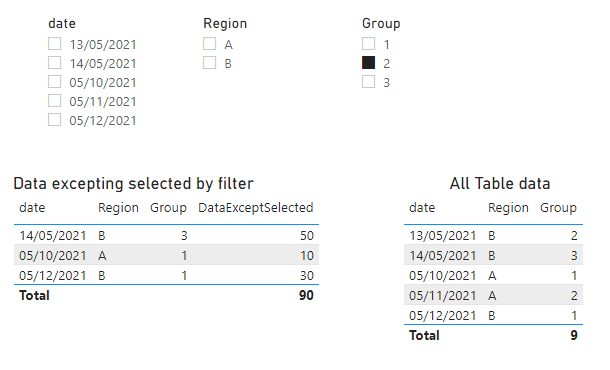The height and width of the screenshot is (370, 610).
Task: Click 14/05/2021 in All Table data
Action: [442, 256]
